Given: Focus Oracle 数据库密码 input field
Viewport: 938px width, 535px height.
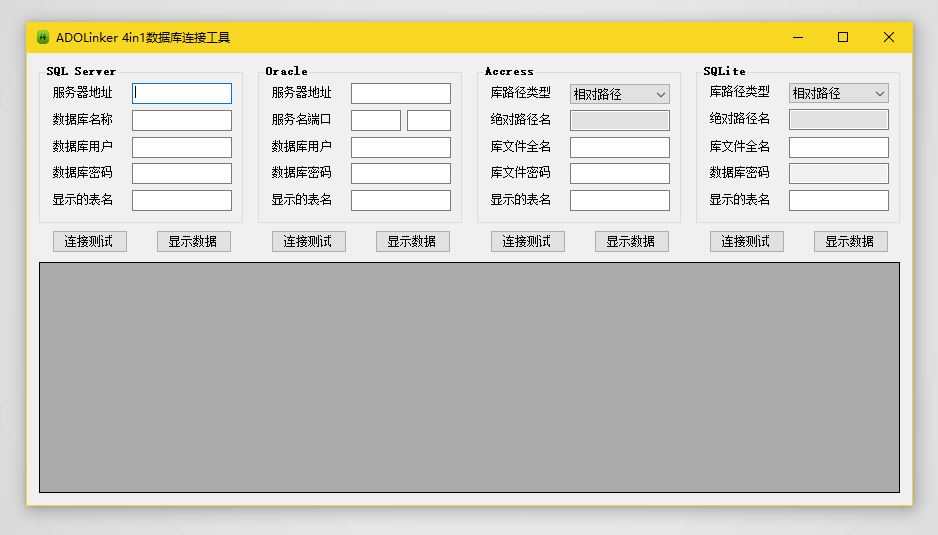Looking at the screenshot, I should pyautogui.click(x=401, y=174).
